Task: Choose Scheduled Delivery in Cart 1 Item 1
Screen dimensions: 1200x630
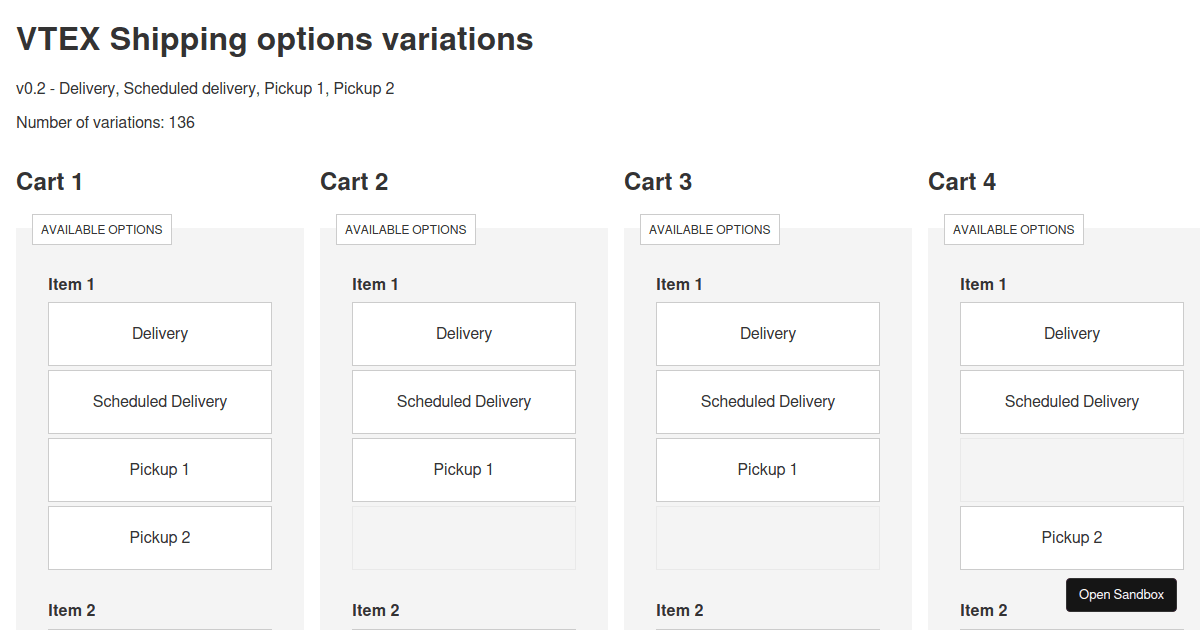Action: (160, 401)
